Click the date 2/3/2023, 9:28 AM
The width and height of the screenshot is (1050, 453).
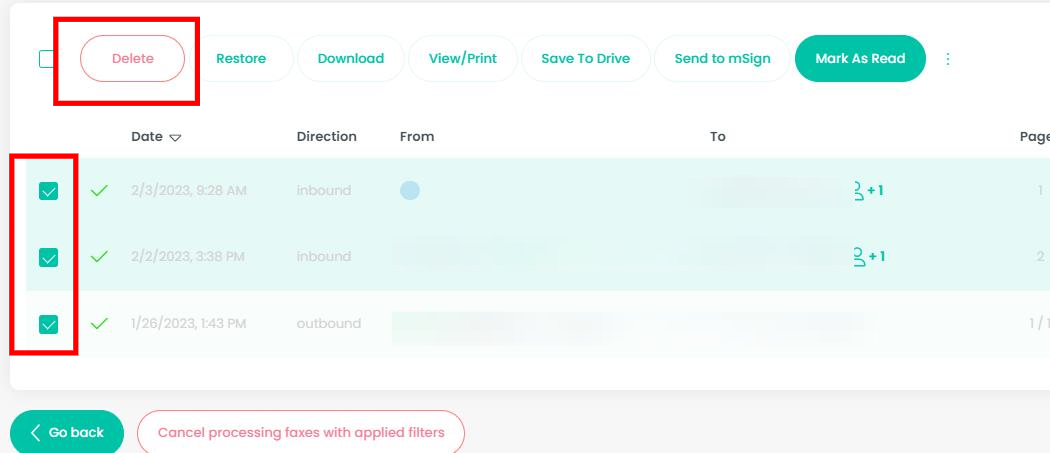click(x=189, y=191)
